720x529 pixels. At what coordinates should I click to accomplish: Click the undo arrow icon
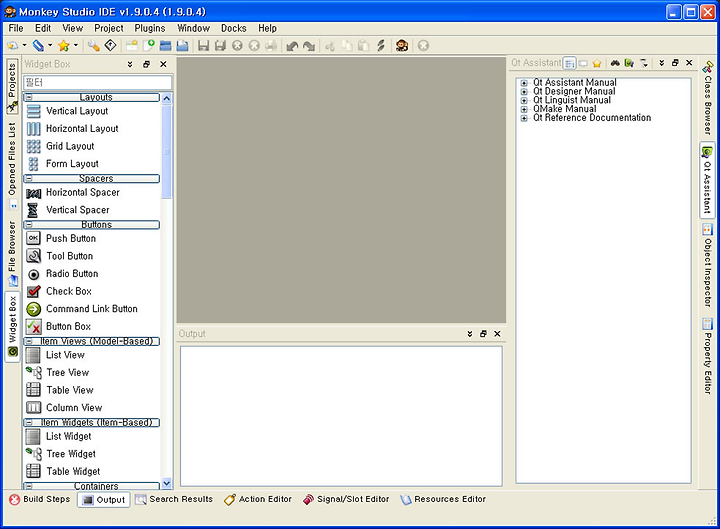292,45
